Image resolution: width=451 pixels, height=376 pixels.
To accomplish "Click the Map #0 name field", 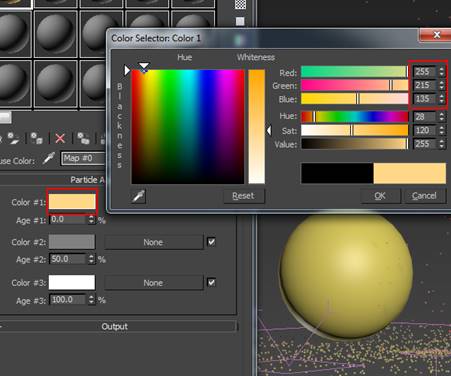I will point(83,158).
